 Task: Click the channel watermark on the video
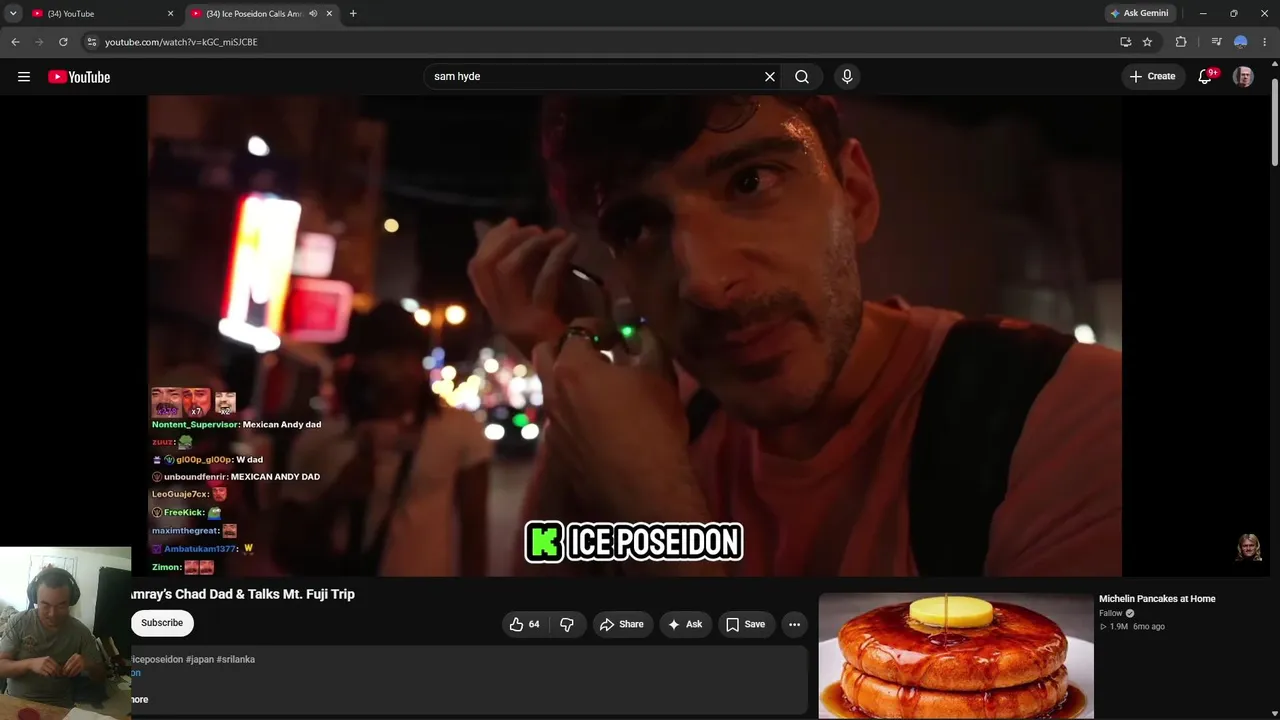1248,548
